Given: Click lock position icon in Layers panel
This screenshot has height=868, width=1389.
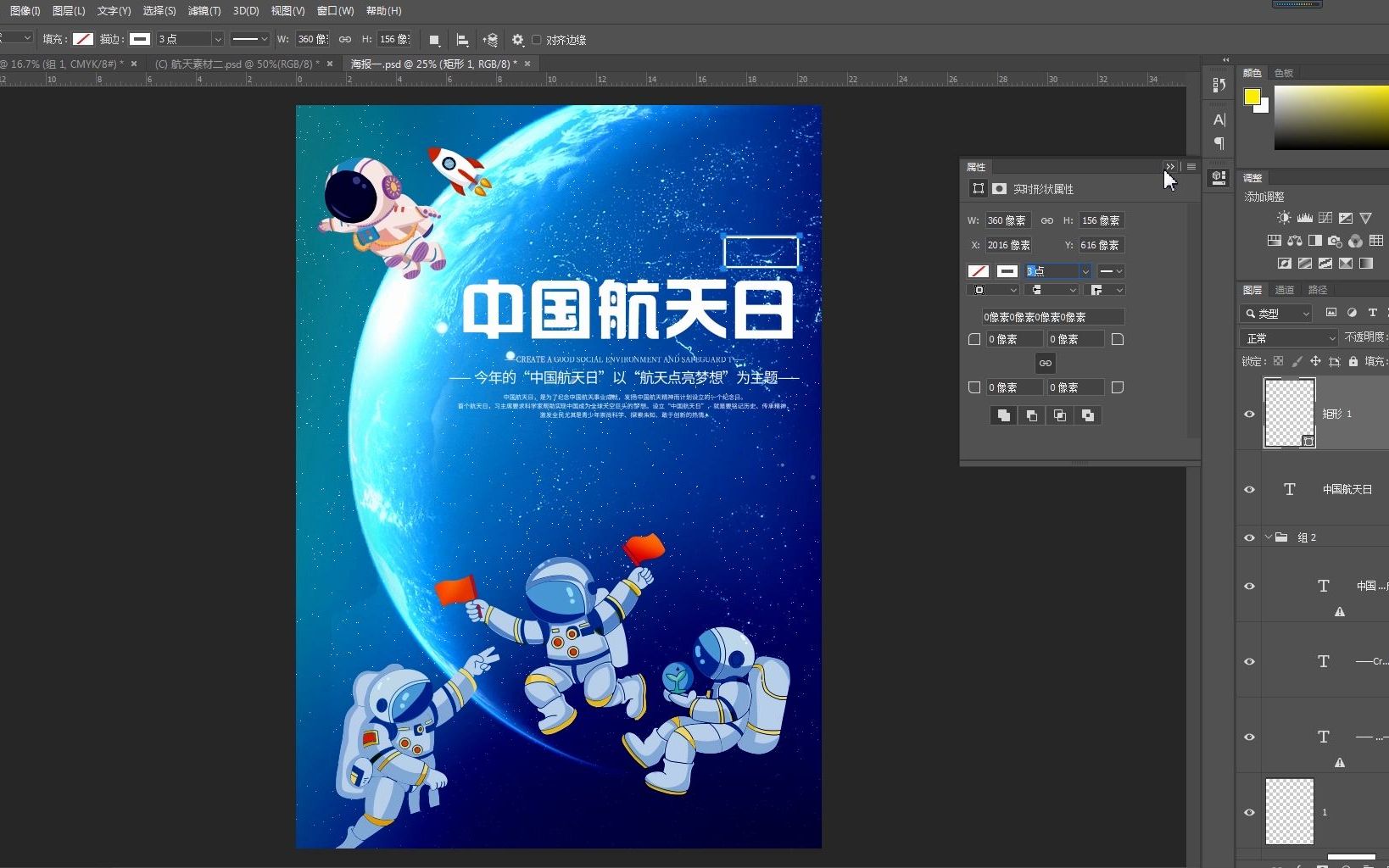Looking at the screenshot, I should (x=1315, y=361).
